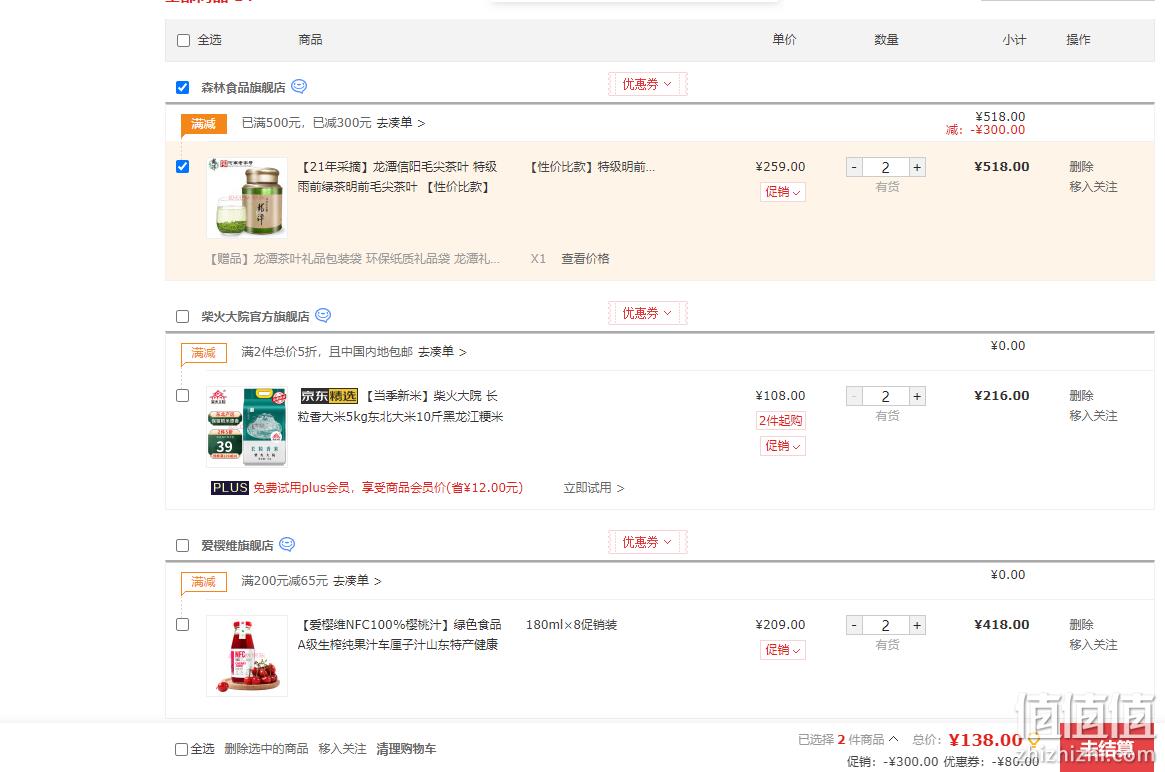This screenshot has height=772, width=1165.
Task: Open the 爱樱维旗舰店 store page
Action: coord(237,545)
